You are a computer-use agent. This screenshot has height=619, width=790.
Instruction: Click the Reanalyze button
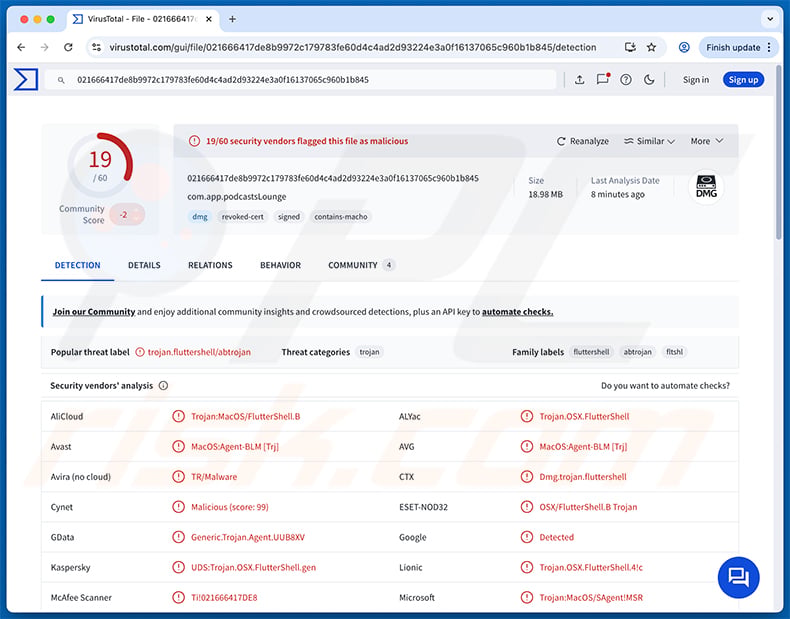pyautogui.click(x=582, y=141)
